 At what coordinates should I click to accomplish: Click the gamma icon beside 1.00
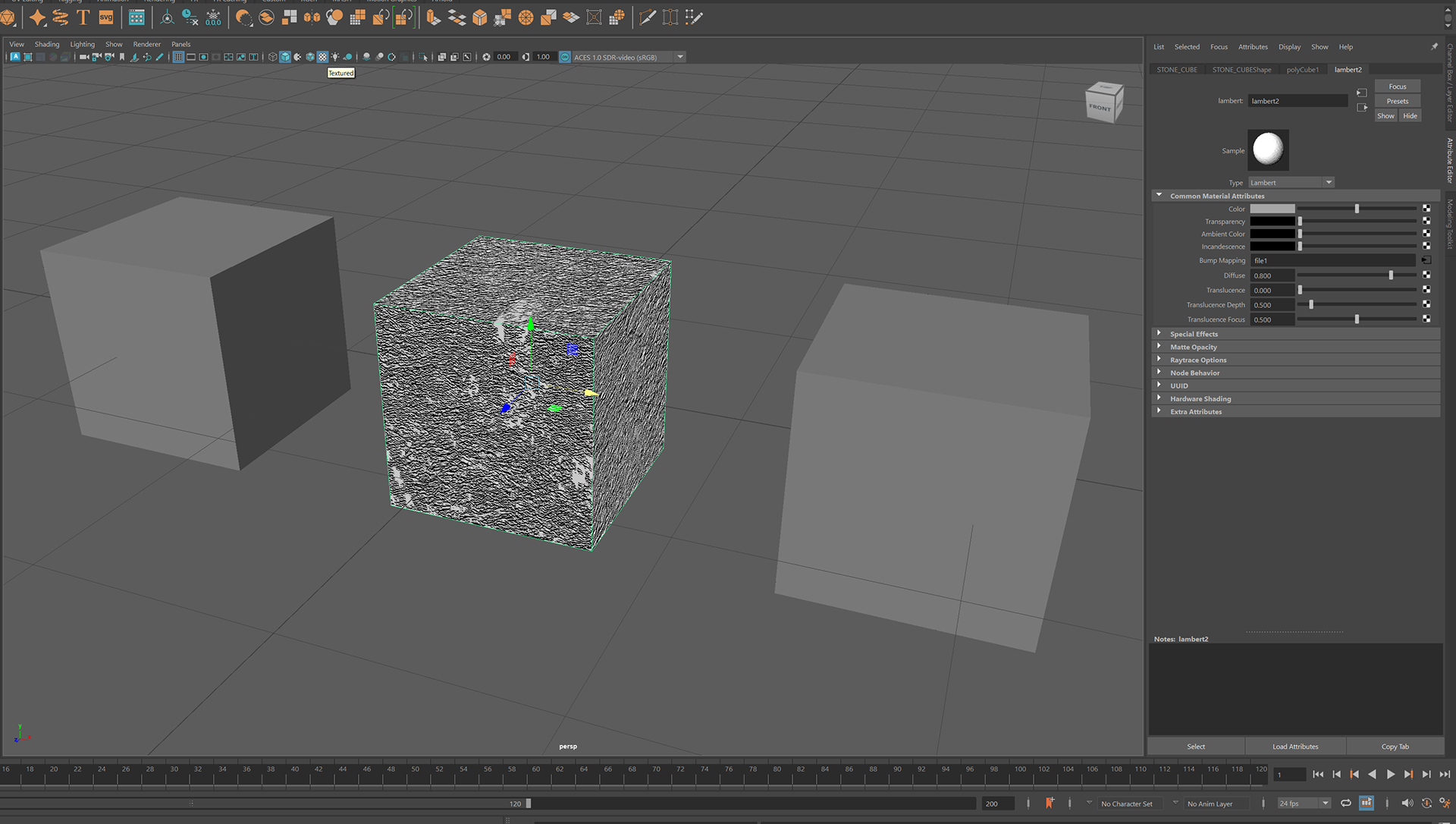(526, 57)
